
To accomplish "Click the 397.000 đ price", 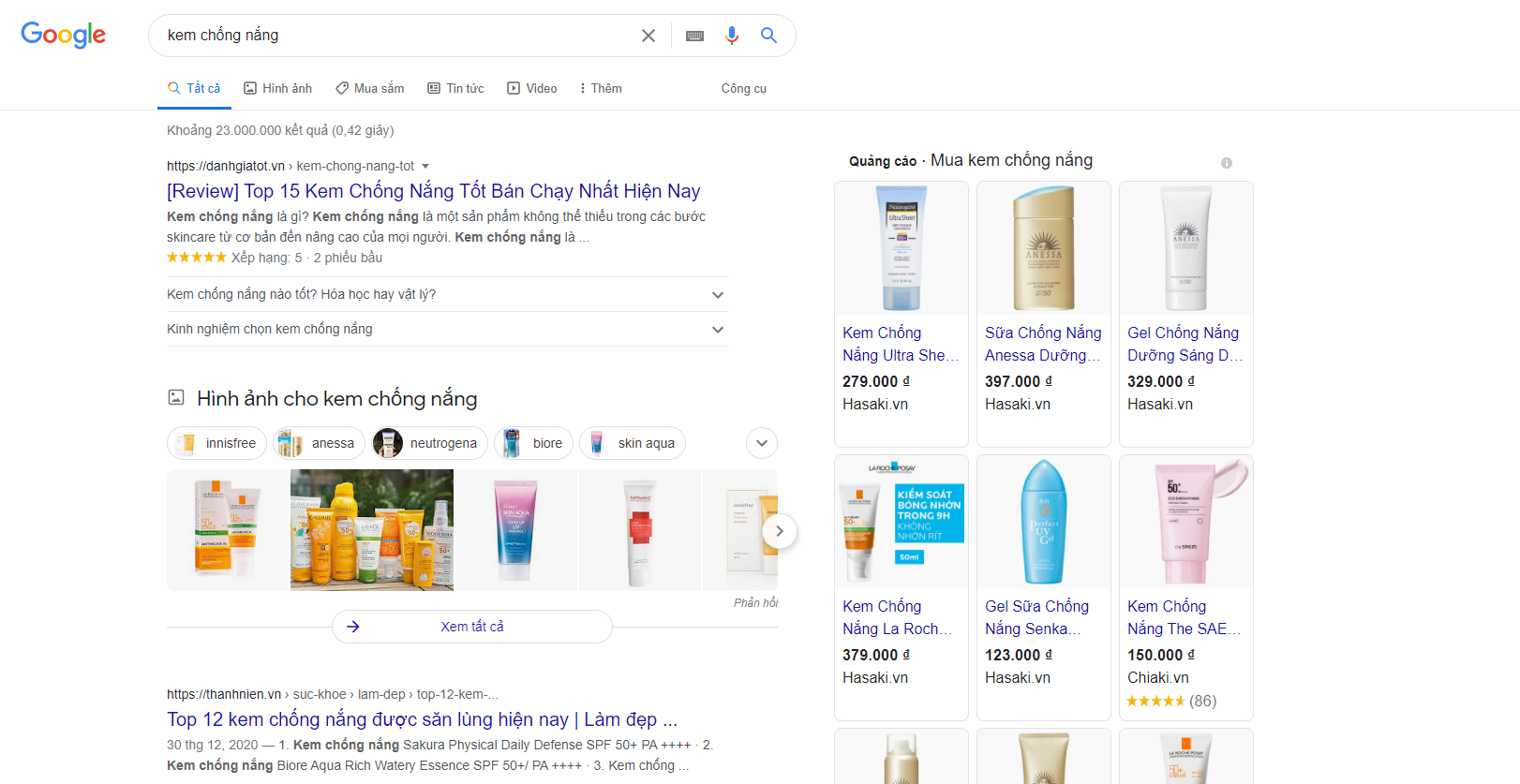I will (1019, 381).
